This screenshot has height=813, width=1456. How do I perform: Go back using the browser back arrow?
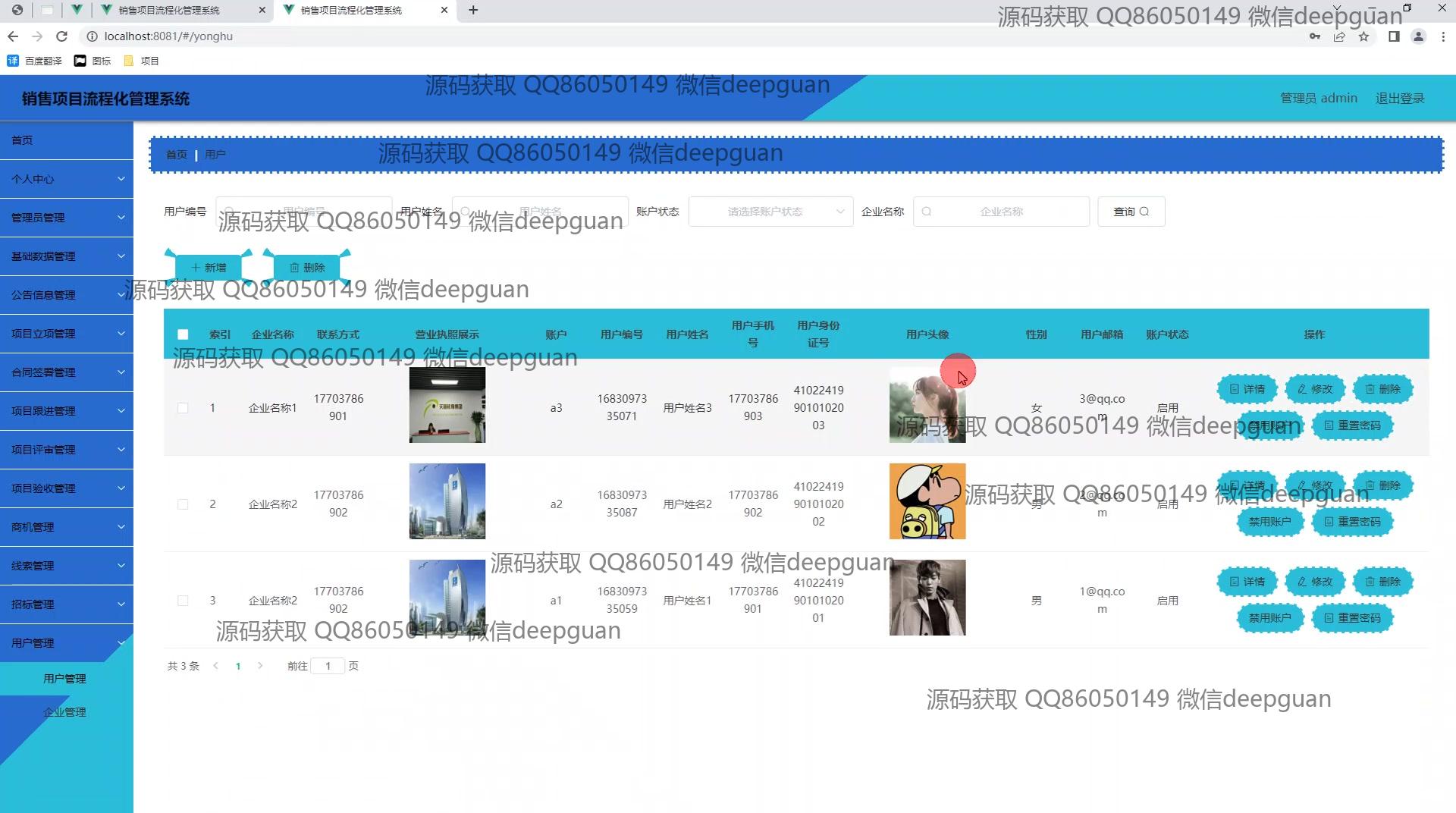pos(13,36)
